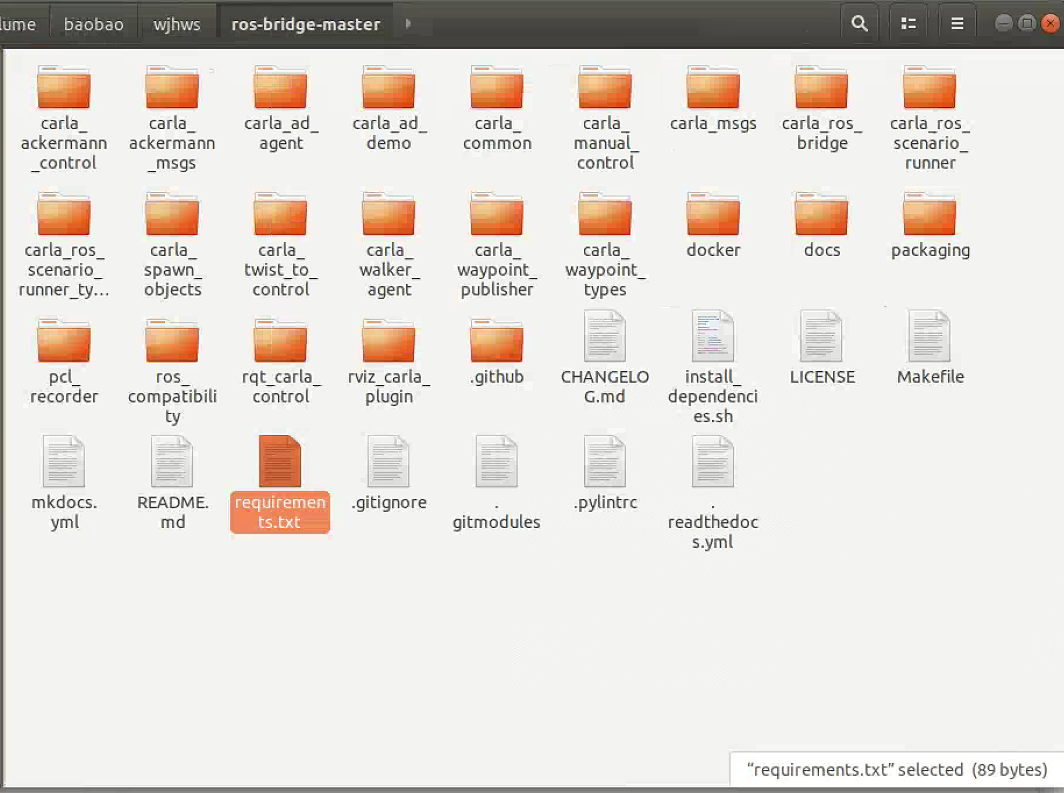Minimize the file manager window

point(1004,24)
